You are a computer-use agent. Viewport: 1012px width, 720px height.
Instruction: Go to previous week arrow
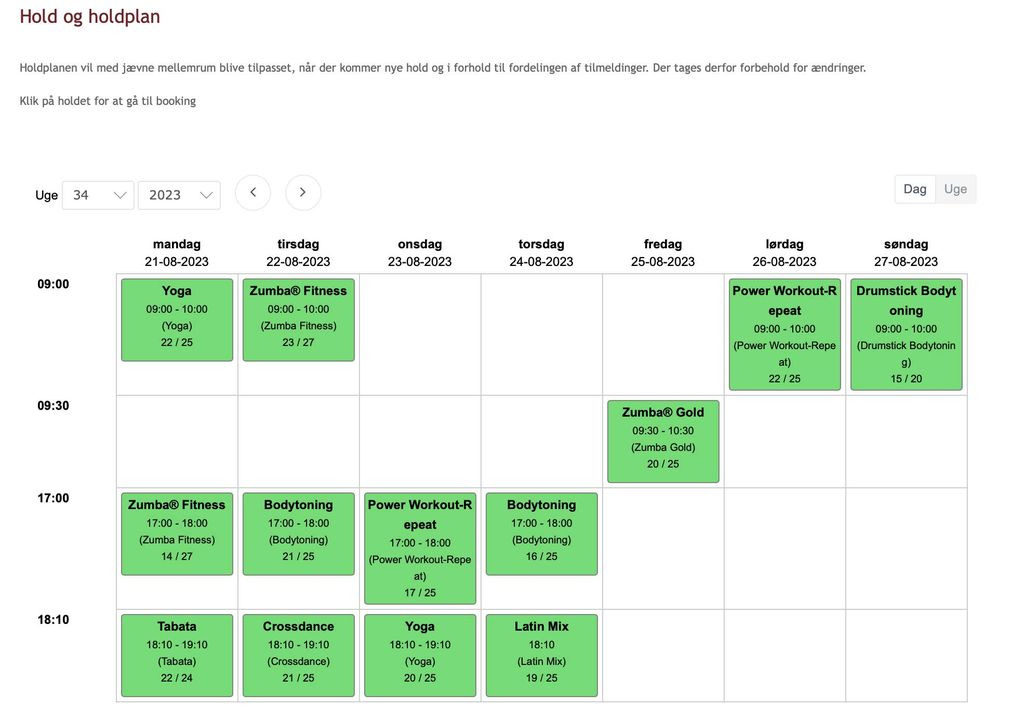click(x=253, y=193)
